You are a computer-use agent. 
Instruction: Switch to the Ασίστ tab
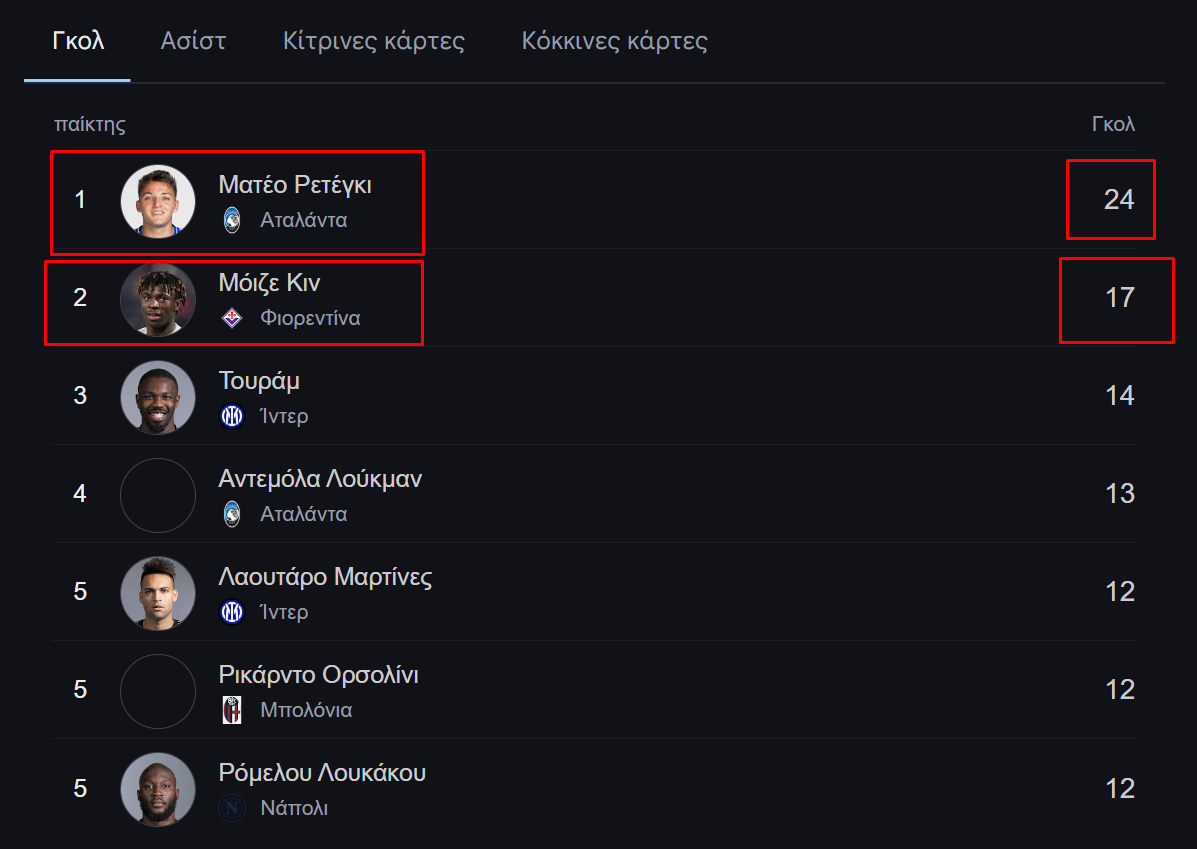click(x=193, y=40)
